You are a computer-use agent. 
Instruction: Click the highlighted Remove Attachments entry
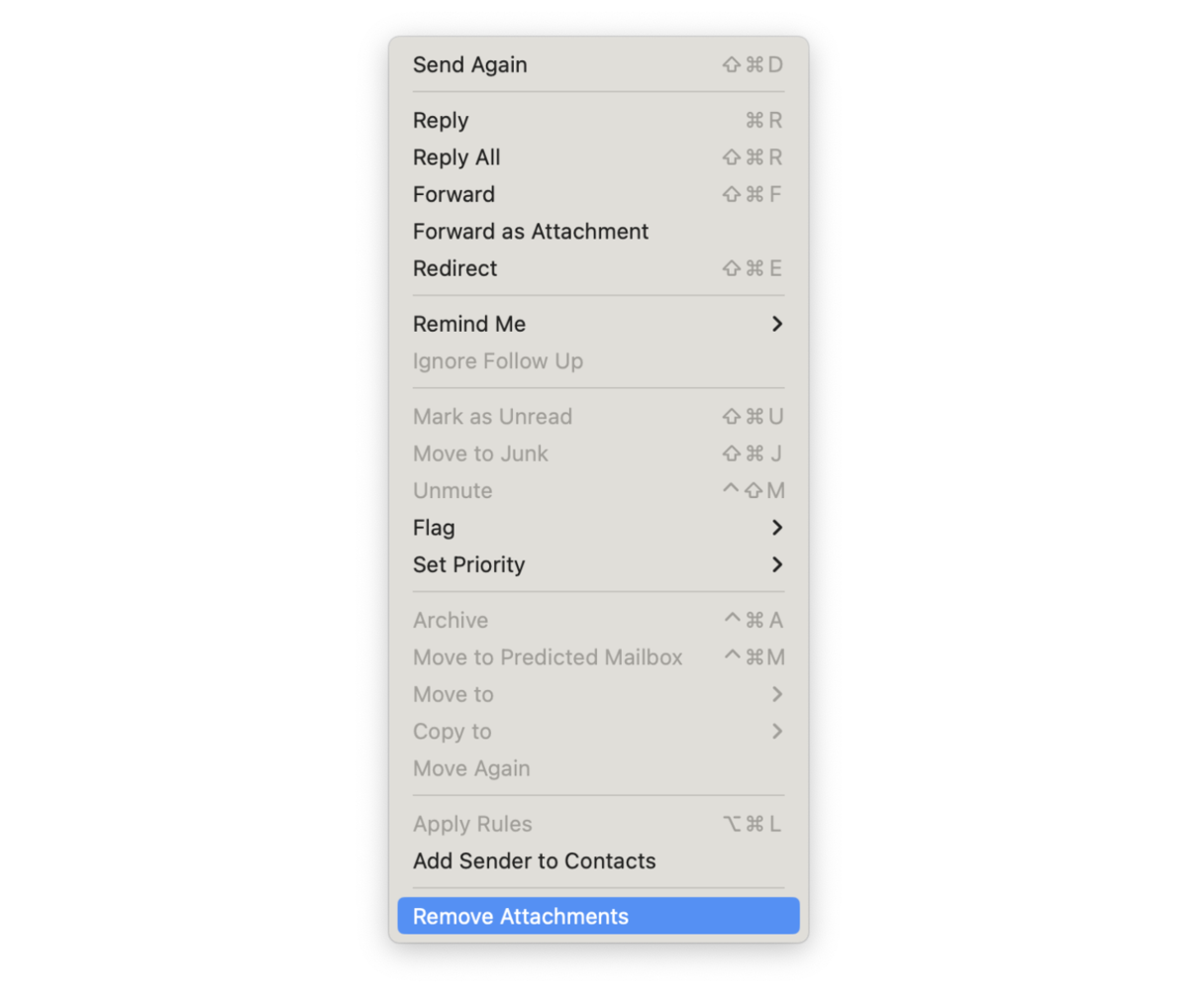click(x=520, y=916)
